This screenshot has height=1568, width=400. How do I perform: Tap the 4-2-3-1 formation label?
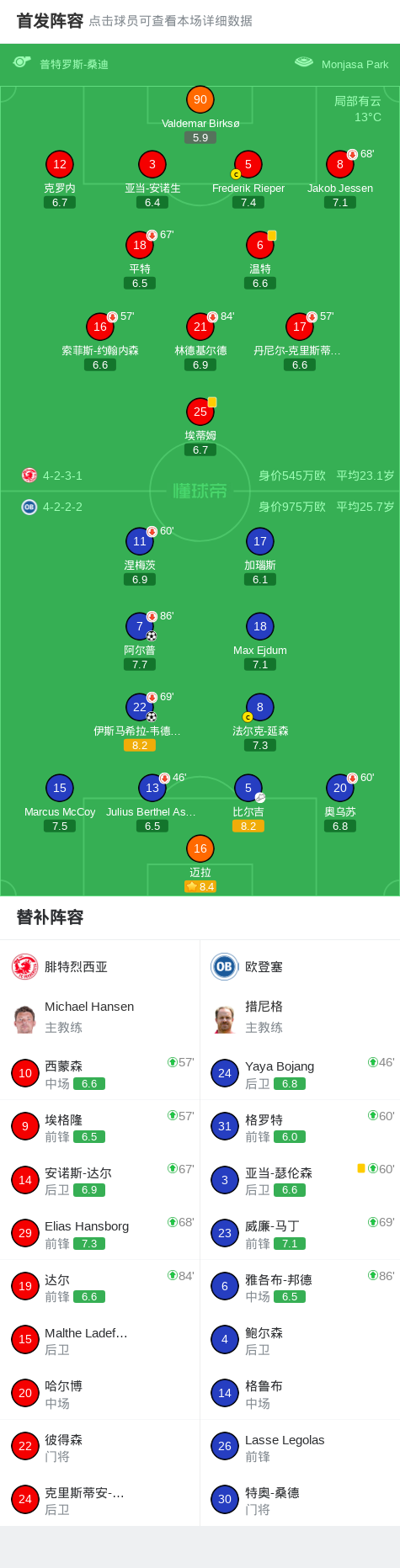62,476
